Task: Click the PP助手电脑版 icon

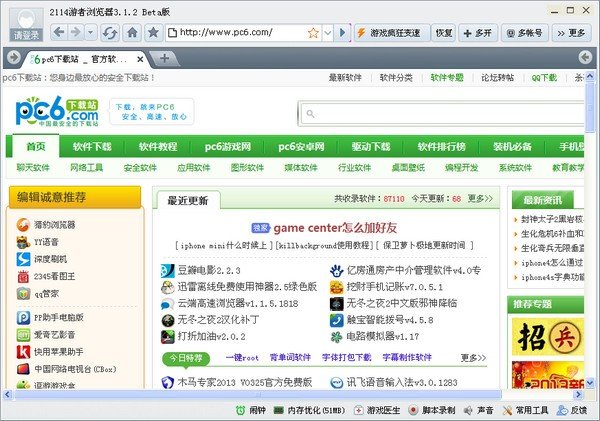Action: pos(23,318)
